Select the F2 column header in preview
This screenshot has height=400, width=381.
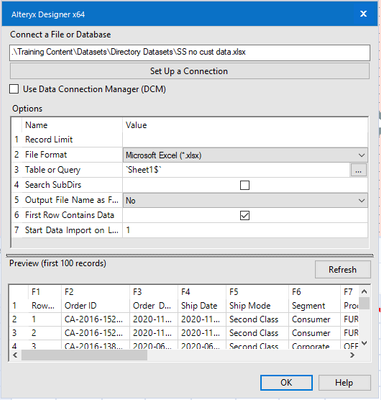pos(95,292)
